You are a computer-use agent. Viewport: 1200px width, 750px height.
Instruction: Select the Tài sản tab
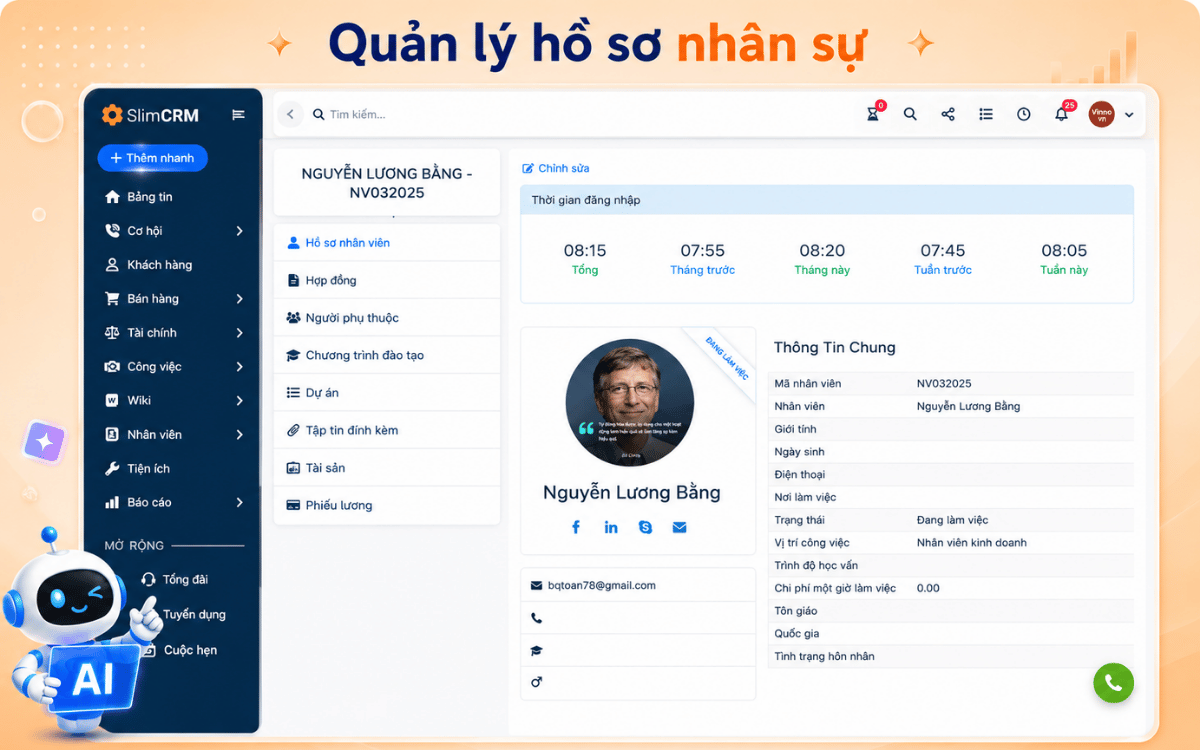coord(387,468)
